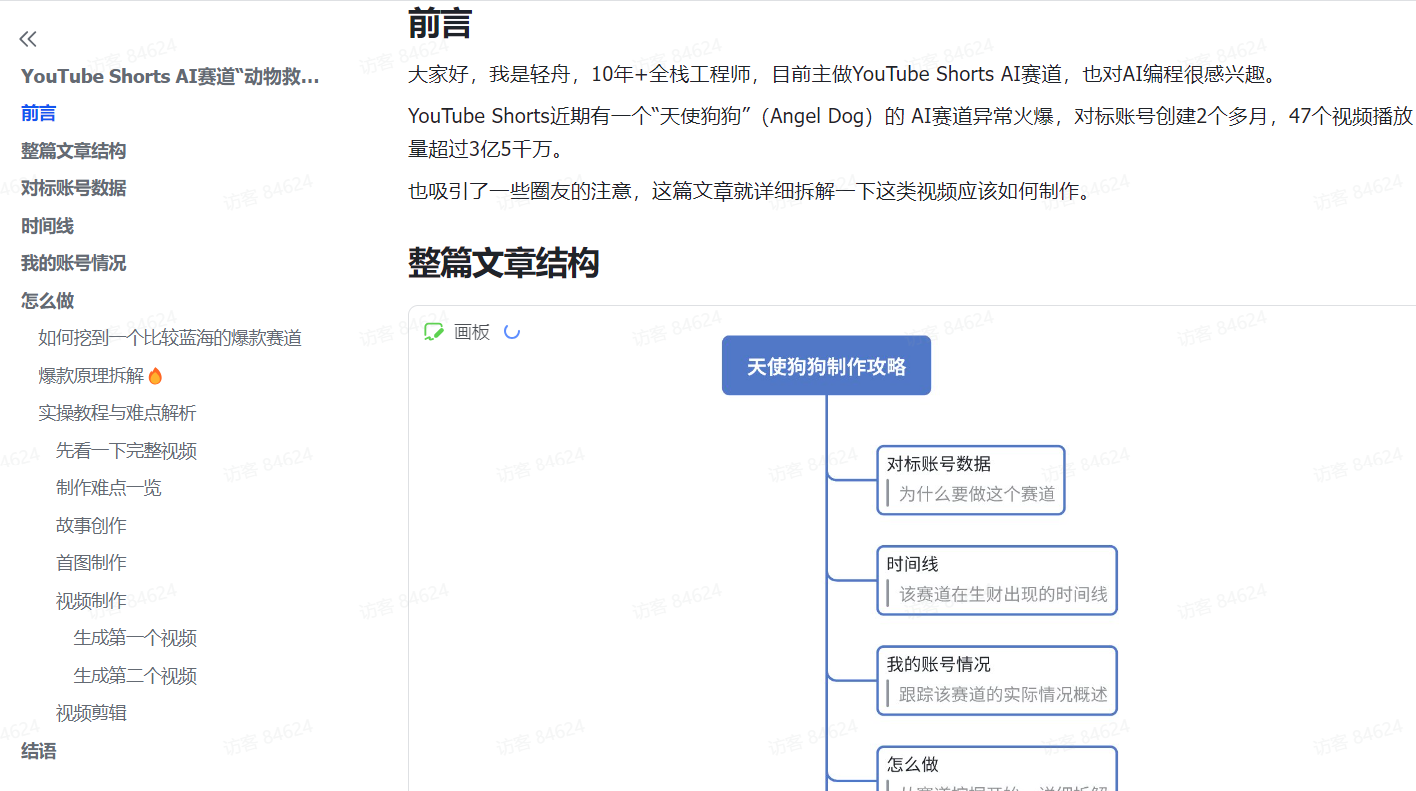Image resolution: width=1416 pixels, height=791 pixels.
Task: Click 怎么做 mind map node
Action: pyautogui.click(x=997, y=769)
